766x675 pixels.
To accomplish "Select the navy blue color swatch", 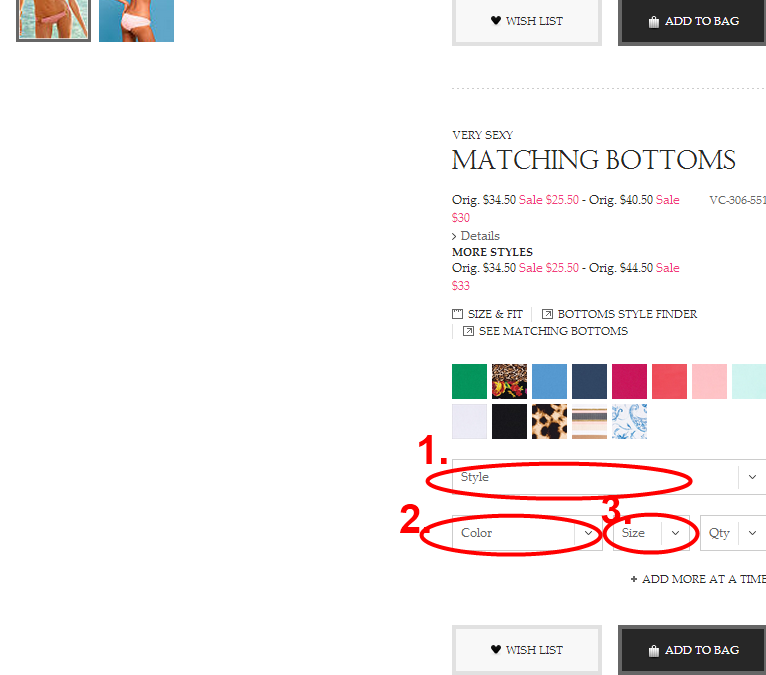I will [x=590, y=381].
